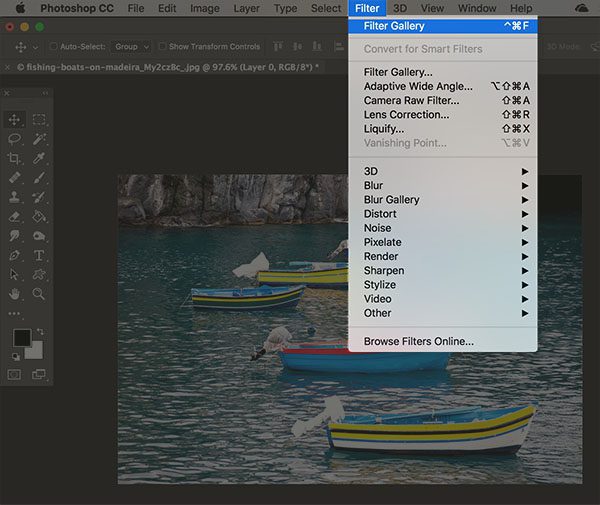The height and width of the screenshot is (505, 600).
Task: Select the Lasso tool
Action: (15, 138)
